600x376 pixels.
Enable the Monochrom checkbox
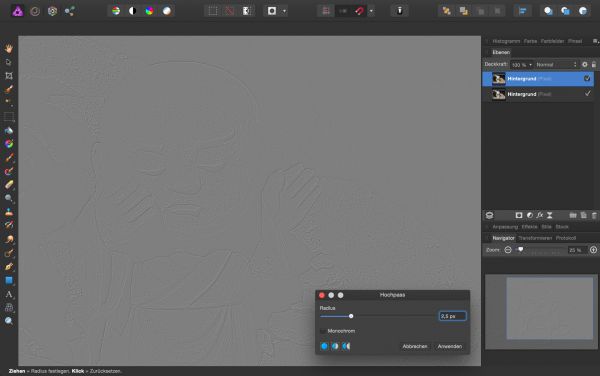coord(323,331)
